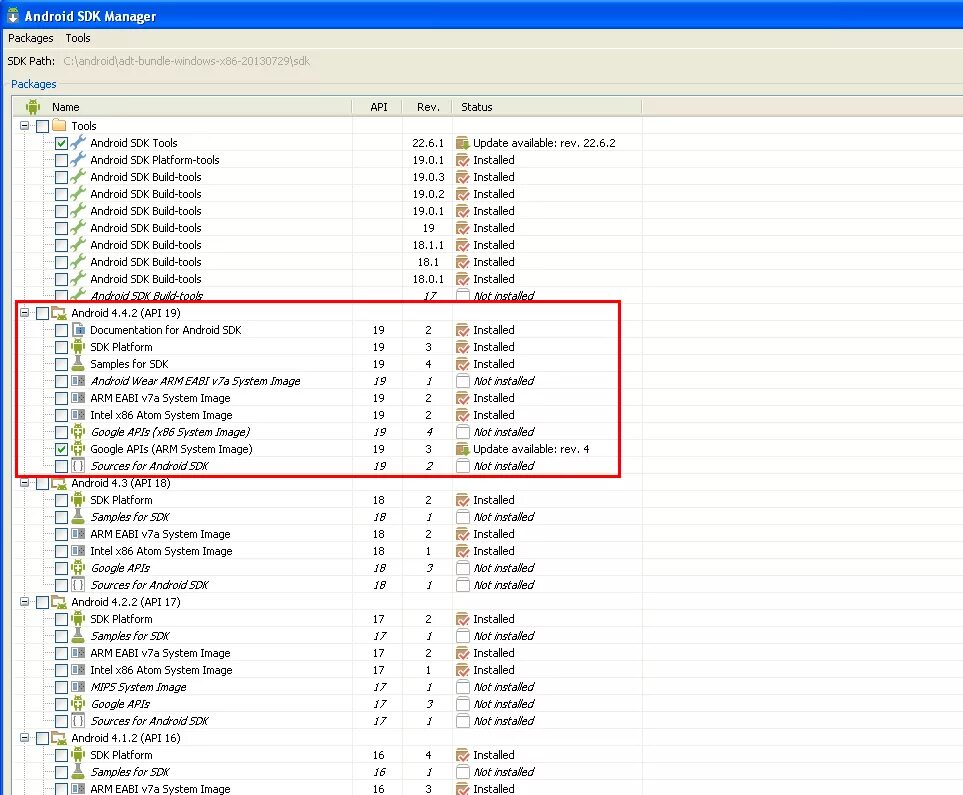Tick the Tools group checkbox
Viewport: 963px width, 795px height.
[42, 126]
